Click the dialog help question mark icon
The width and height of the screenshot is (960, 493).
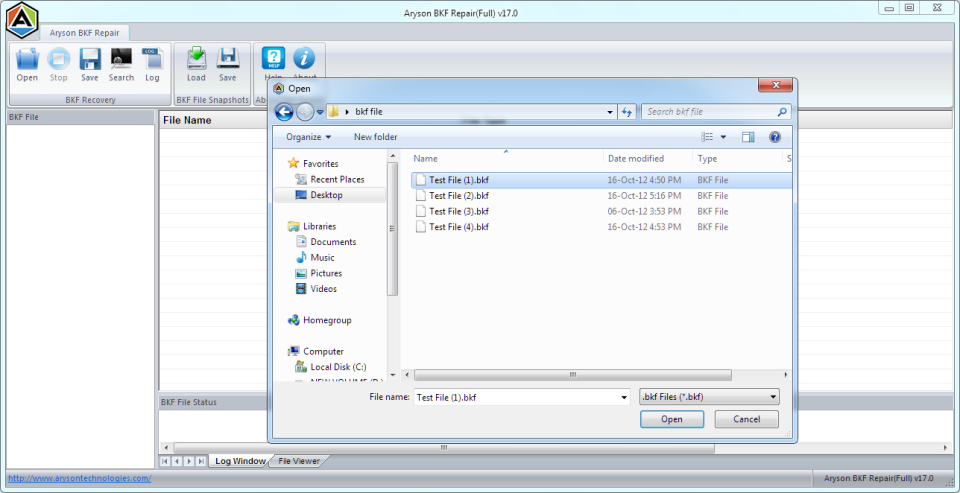[x=775, y=137]
